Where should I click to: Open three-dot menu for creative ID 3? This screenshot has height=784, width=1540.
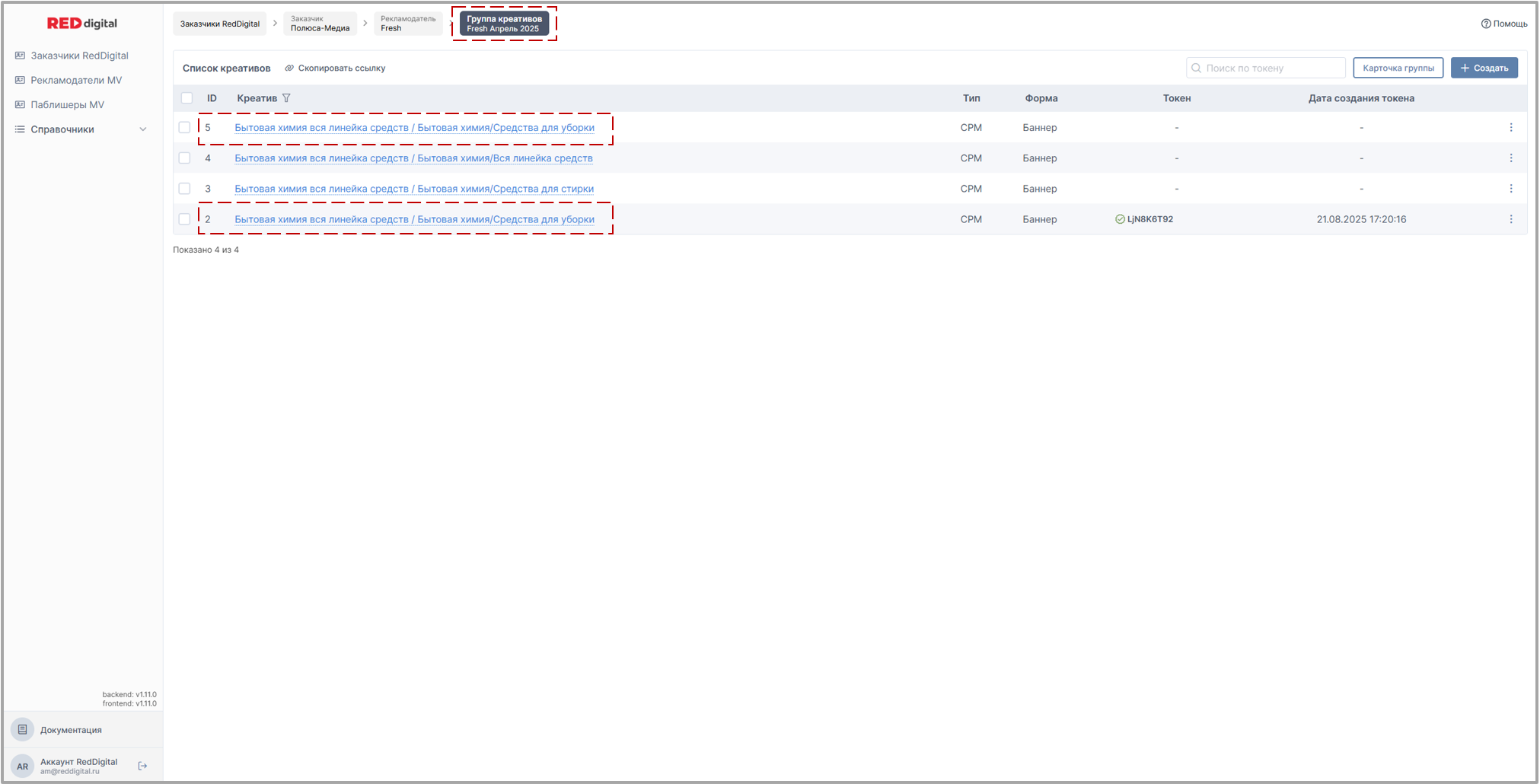1511,189
